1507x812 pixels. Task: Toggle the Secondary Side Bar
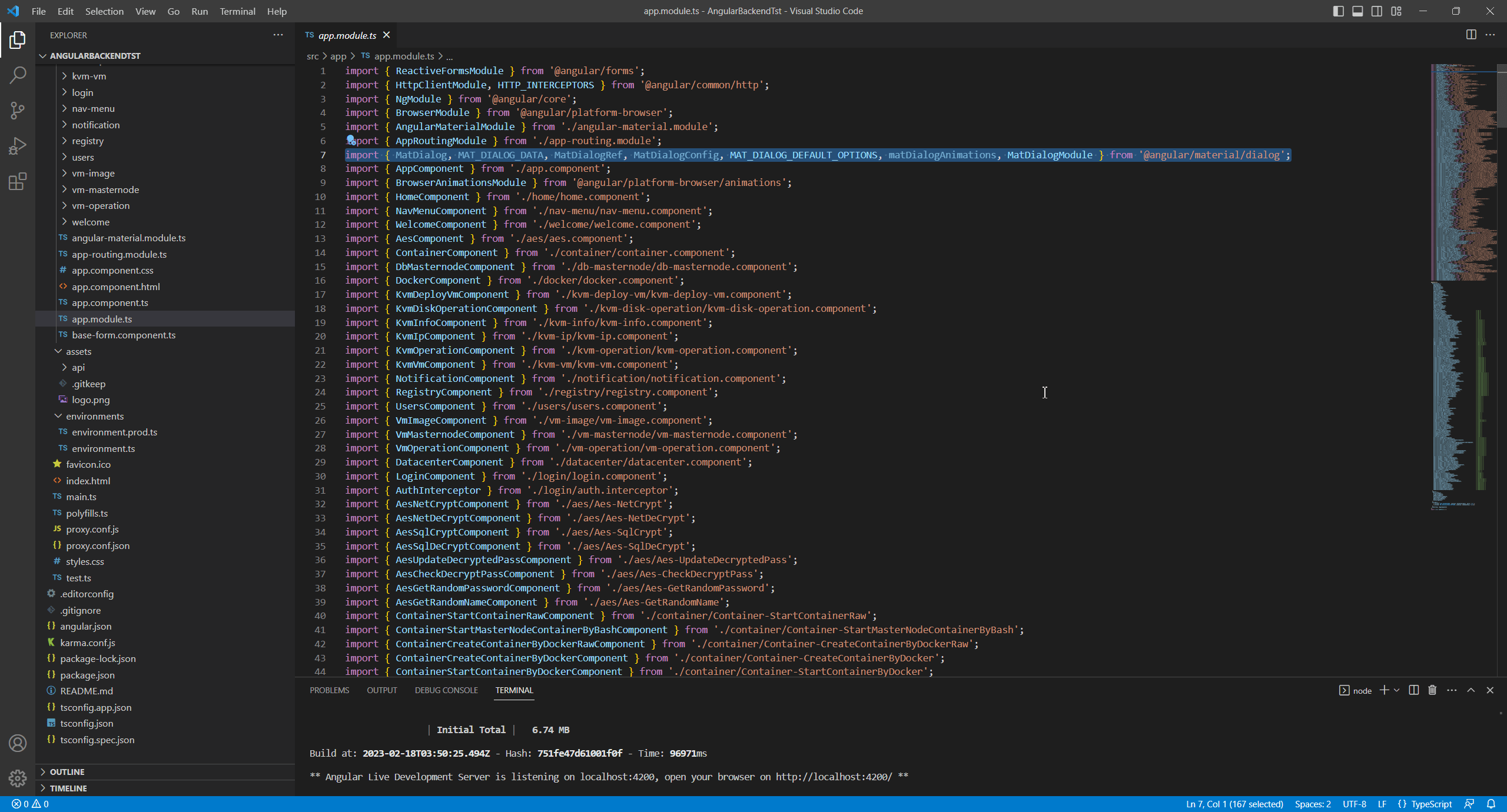[1377, 11]
